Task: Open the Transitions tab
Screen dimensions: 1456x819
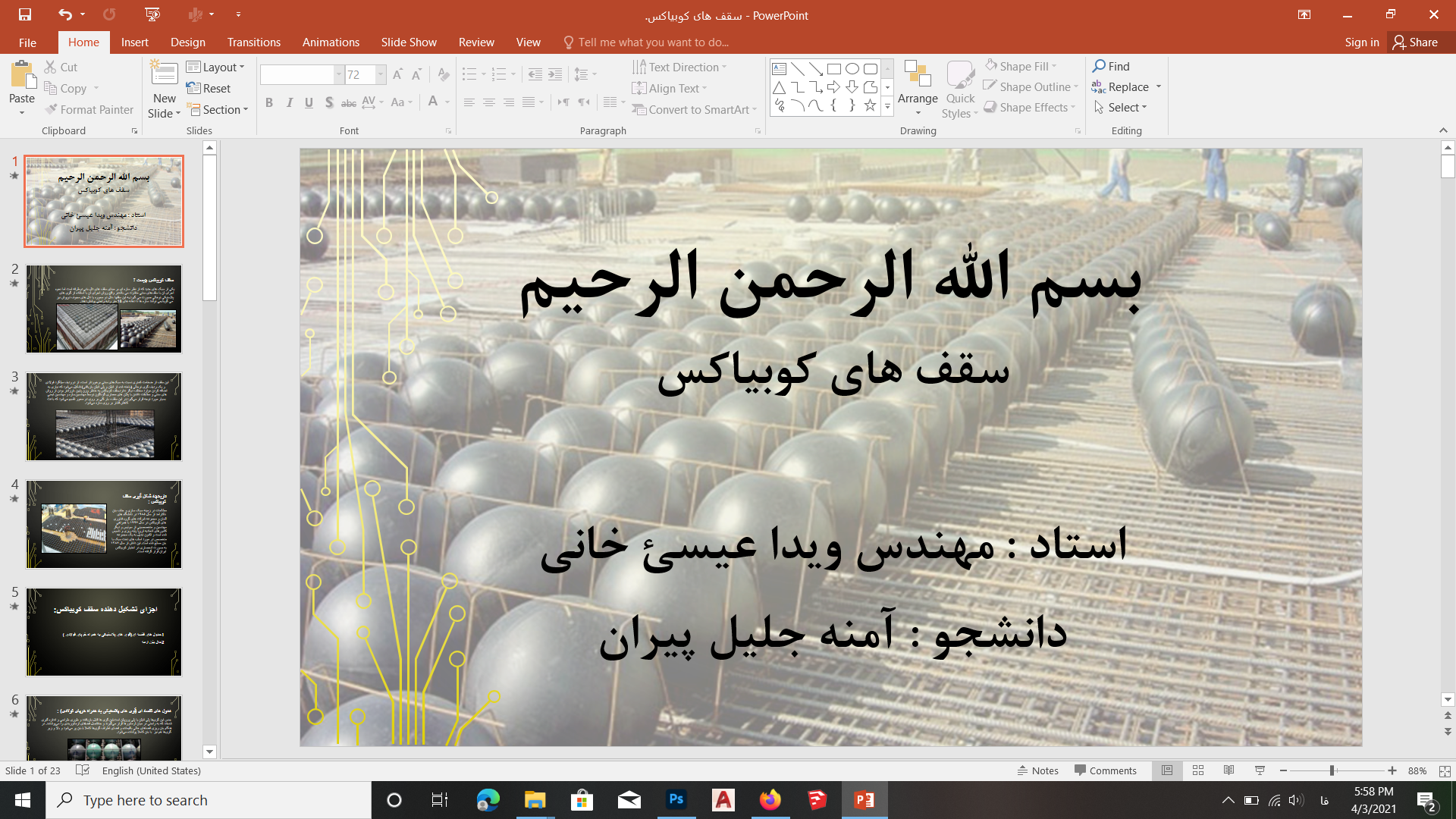Action: pos(253,42)
